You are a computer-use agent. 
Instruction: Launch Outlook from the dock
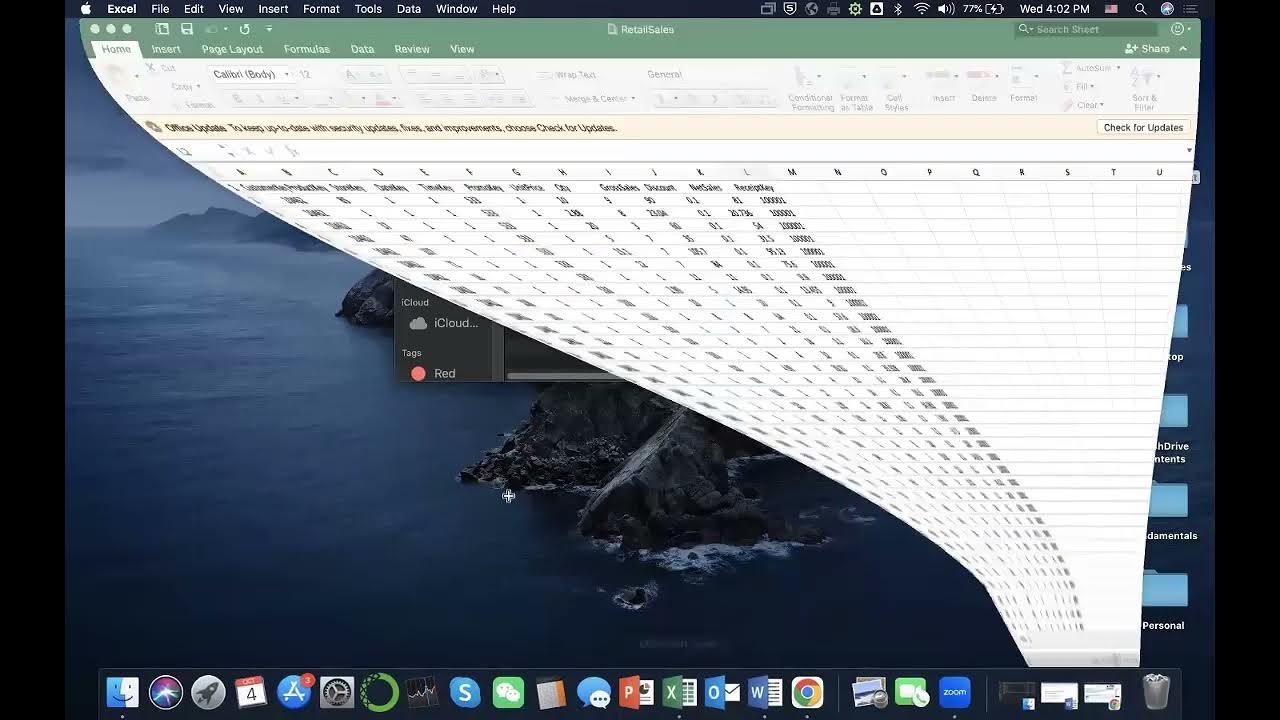(722, 692)
